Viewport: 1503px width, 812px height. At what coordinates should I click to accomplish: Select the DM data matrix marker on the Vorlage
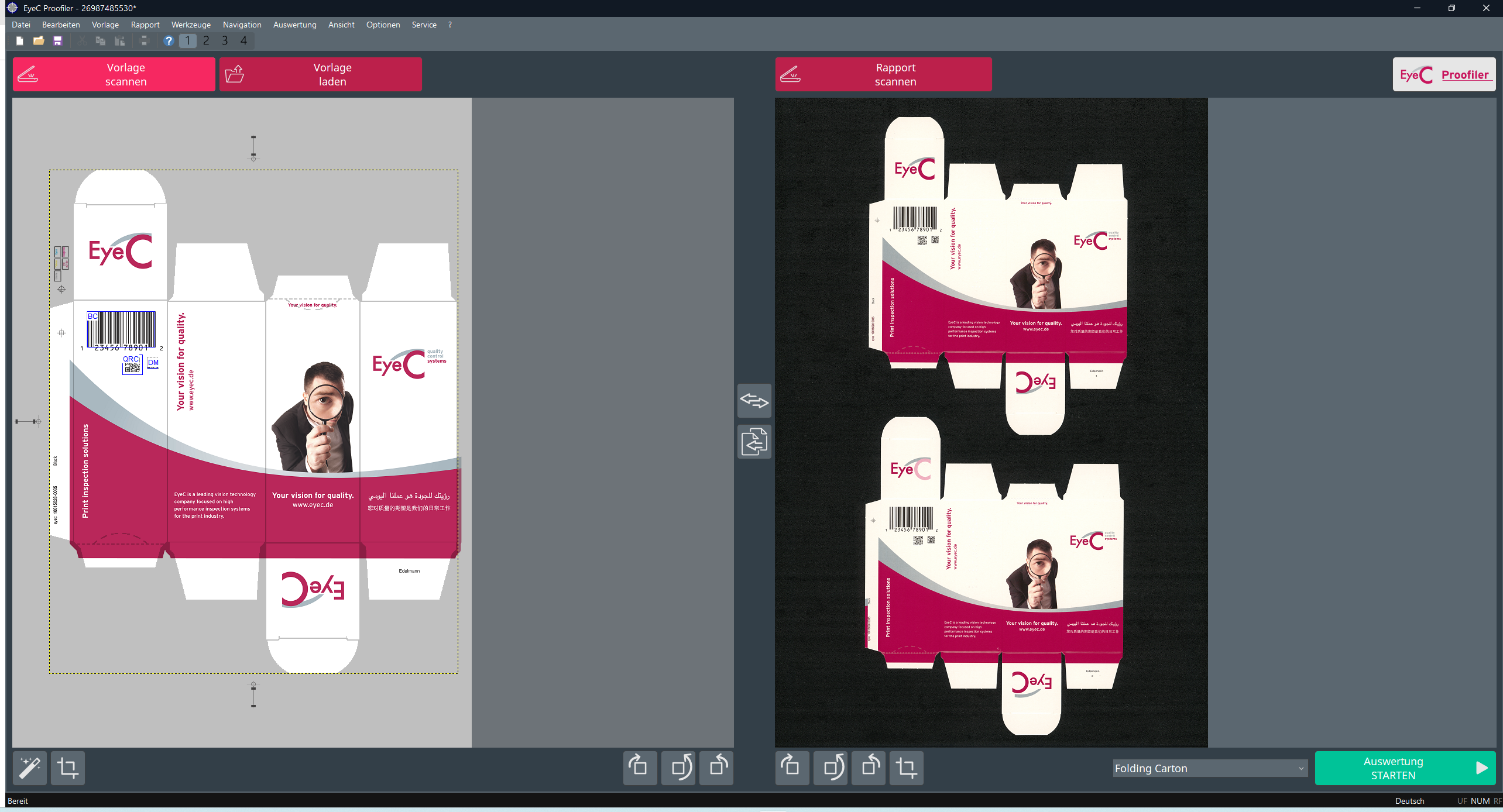tap(153, 363)
